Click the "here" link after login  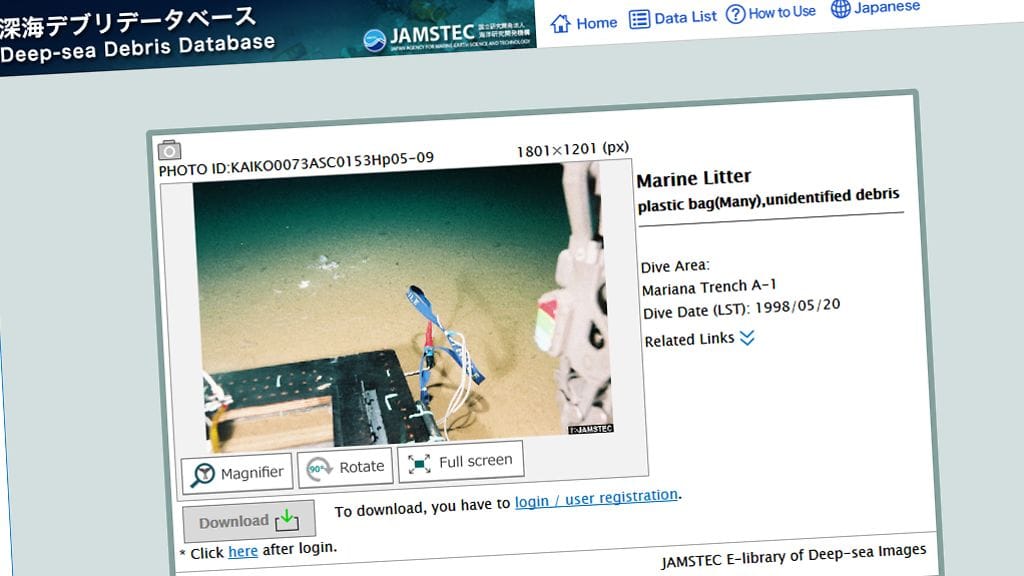(243, 551)
